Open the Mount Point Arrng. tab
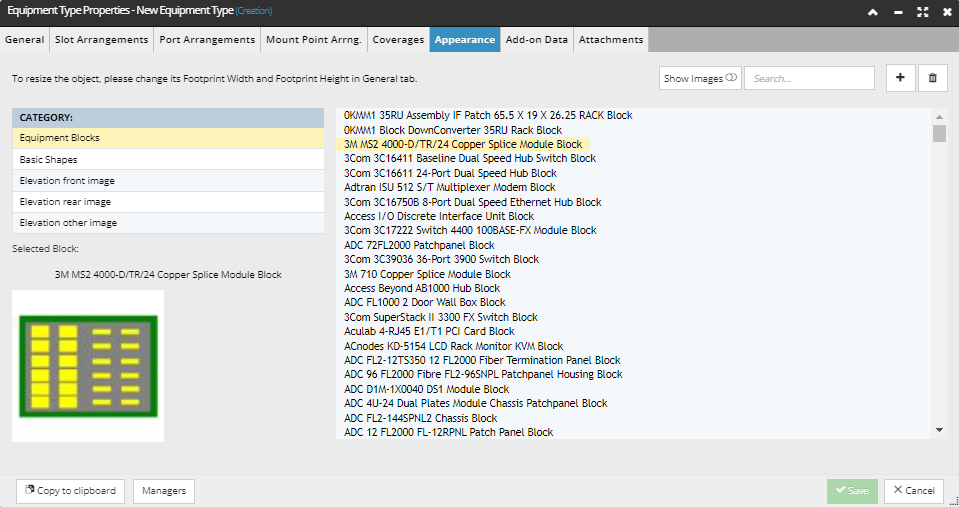The height and width of the screenshot is (507, 959). [x=314, y=39]
